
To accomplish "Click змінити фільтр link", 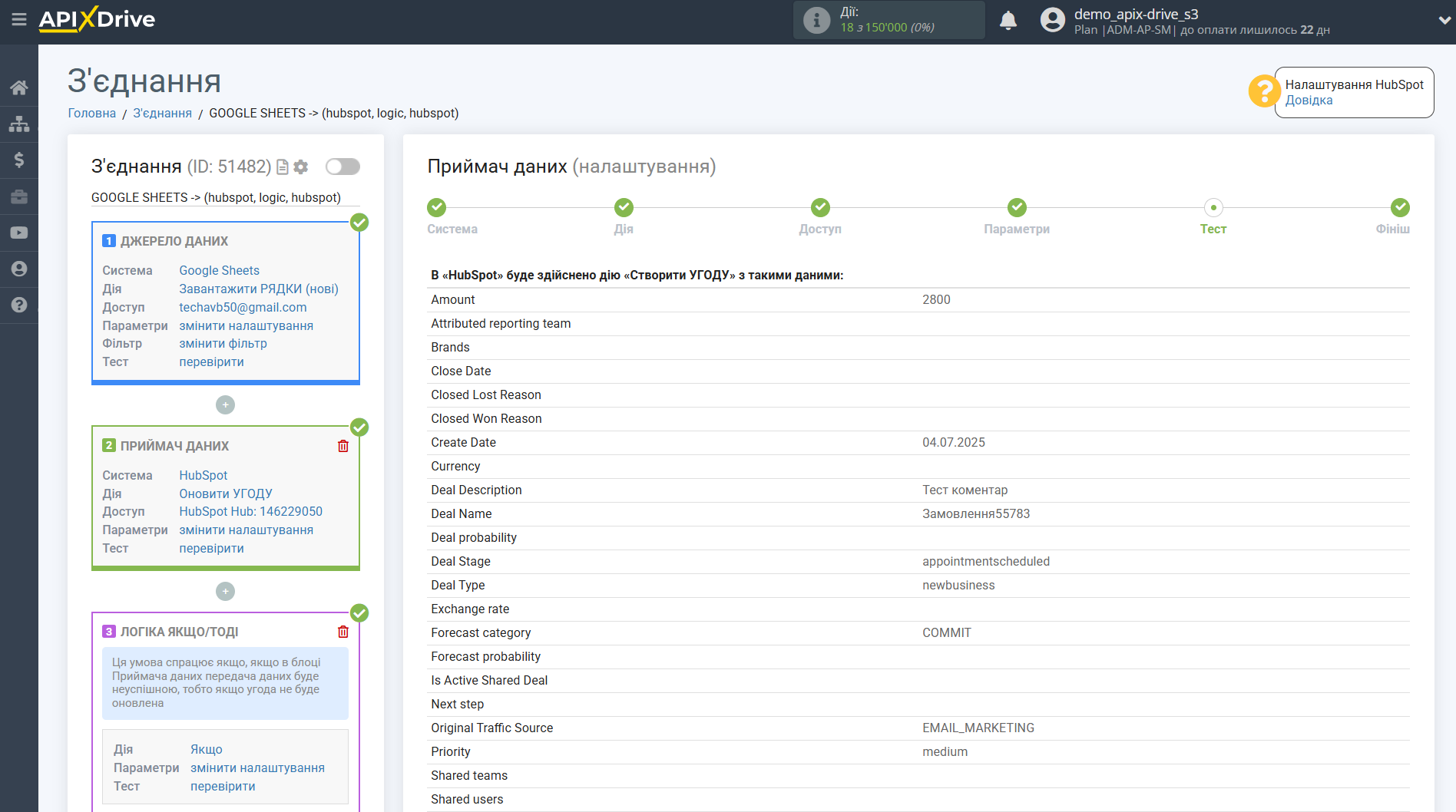I will pyautogui.click(x=223, y=343).
